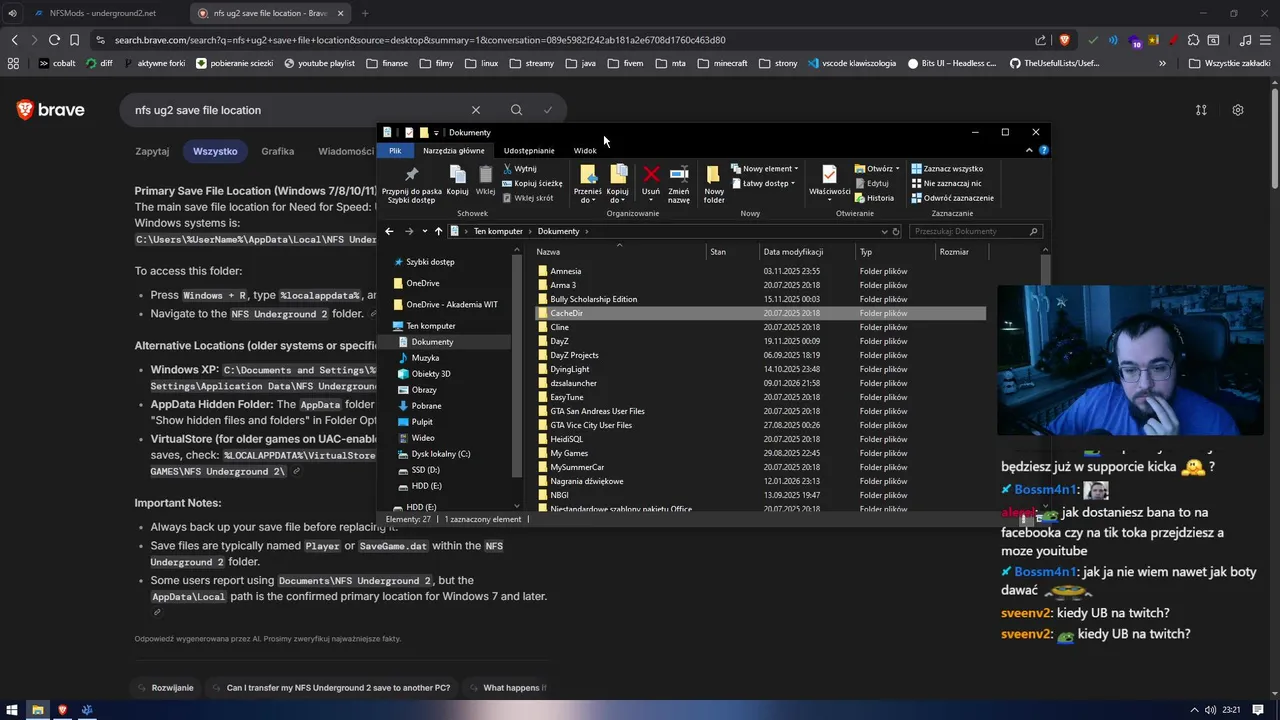Ask 'Can I transfer my NFS Underground 2 save'
The width and height of the screenshot is (1280, 720).
(x=330, y=688)
